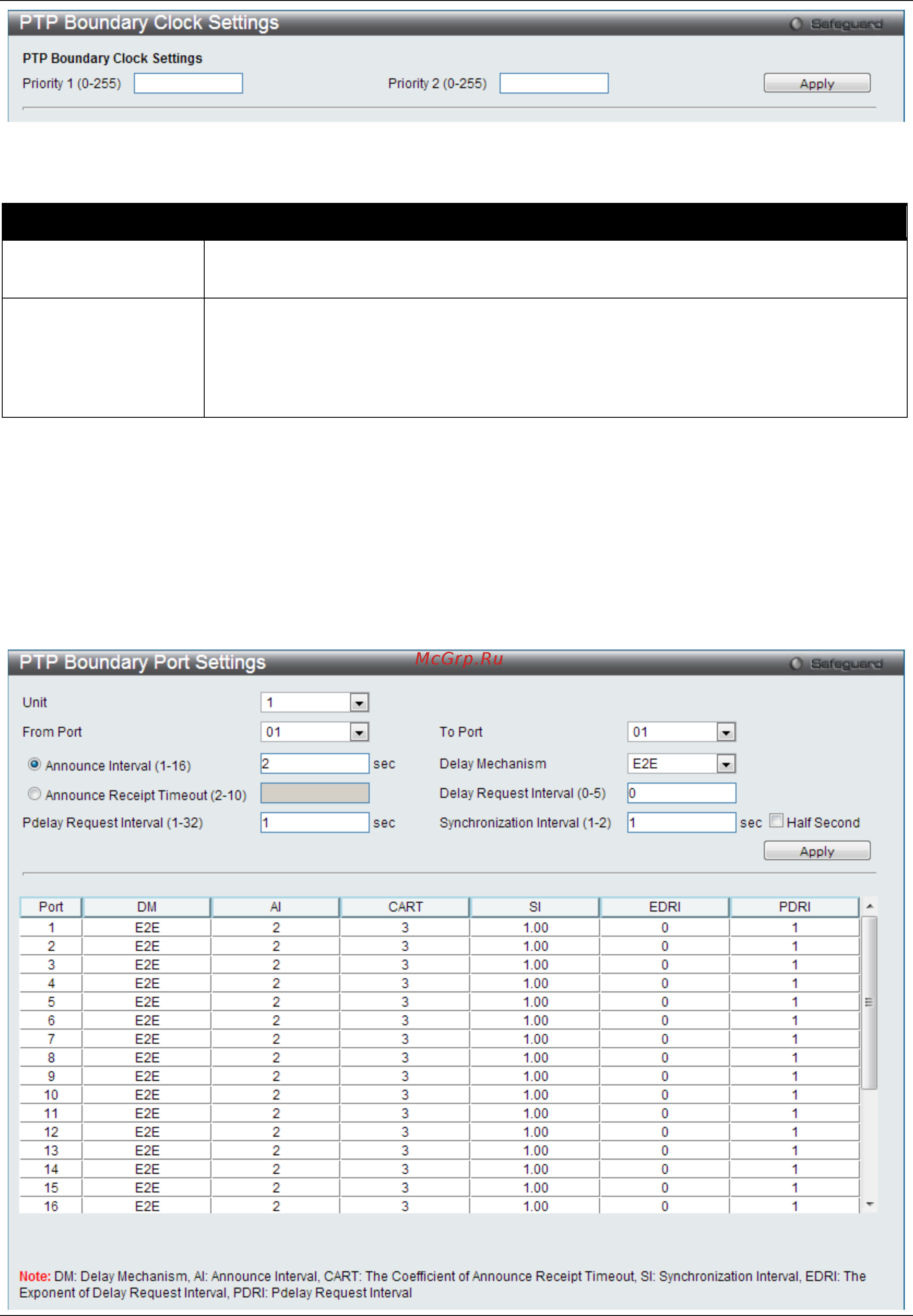The width and height of the screenshot is (913, 1316).
Task: Click the Announce Interval seconds field
Action: click(x=315, y=763)
